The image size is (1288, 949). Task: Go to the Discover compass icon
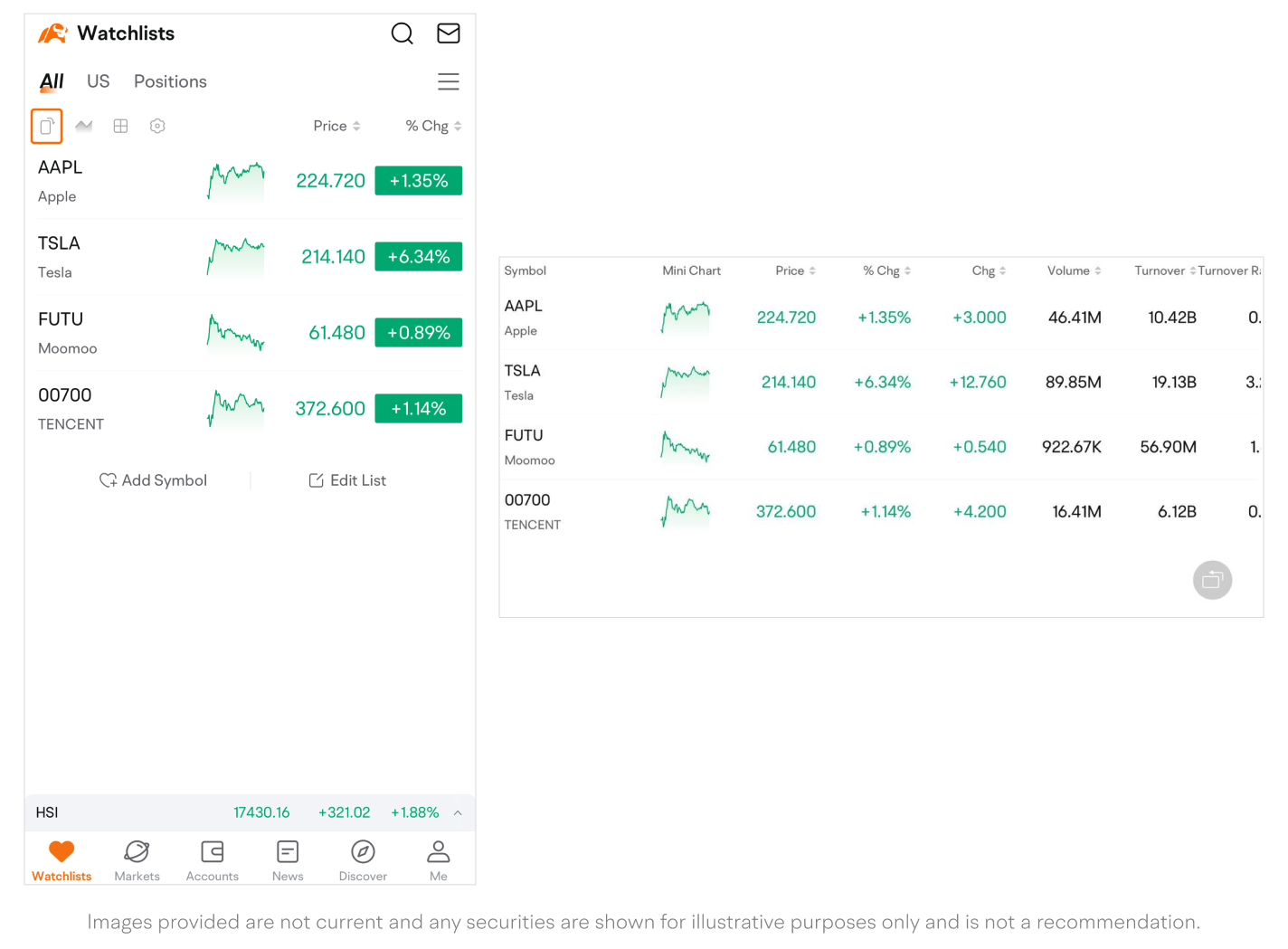click(x=363, y=860)
